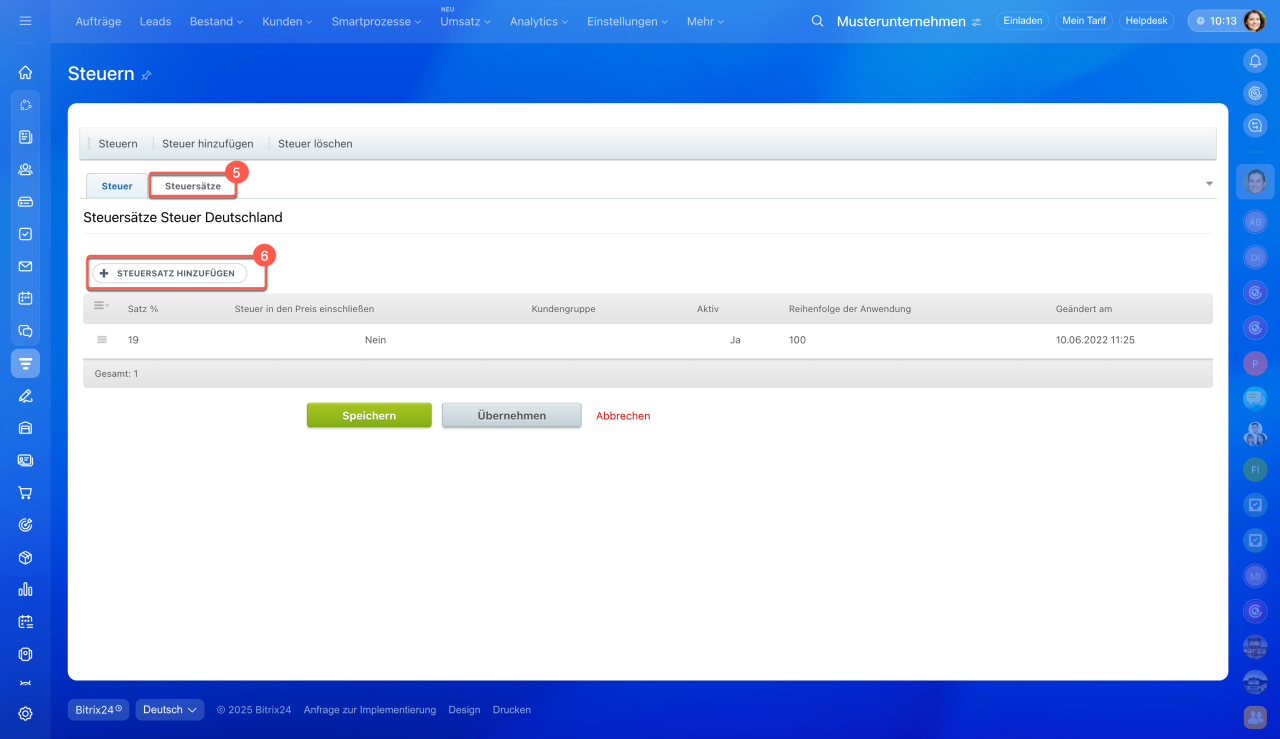Open the Aufträge menu item

point(99,21)
